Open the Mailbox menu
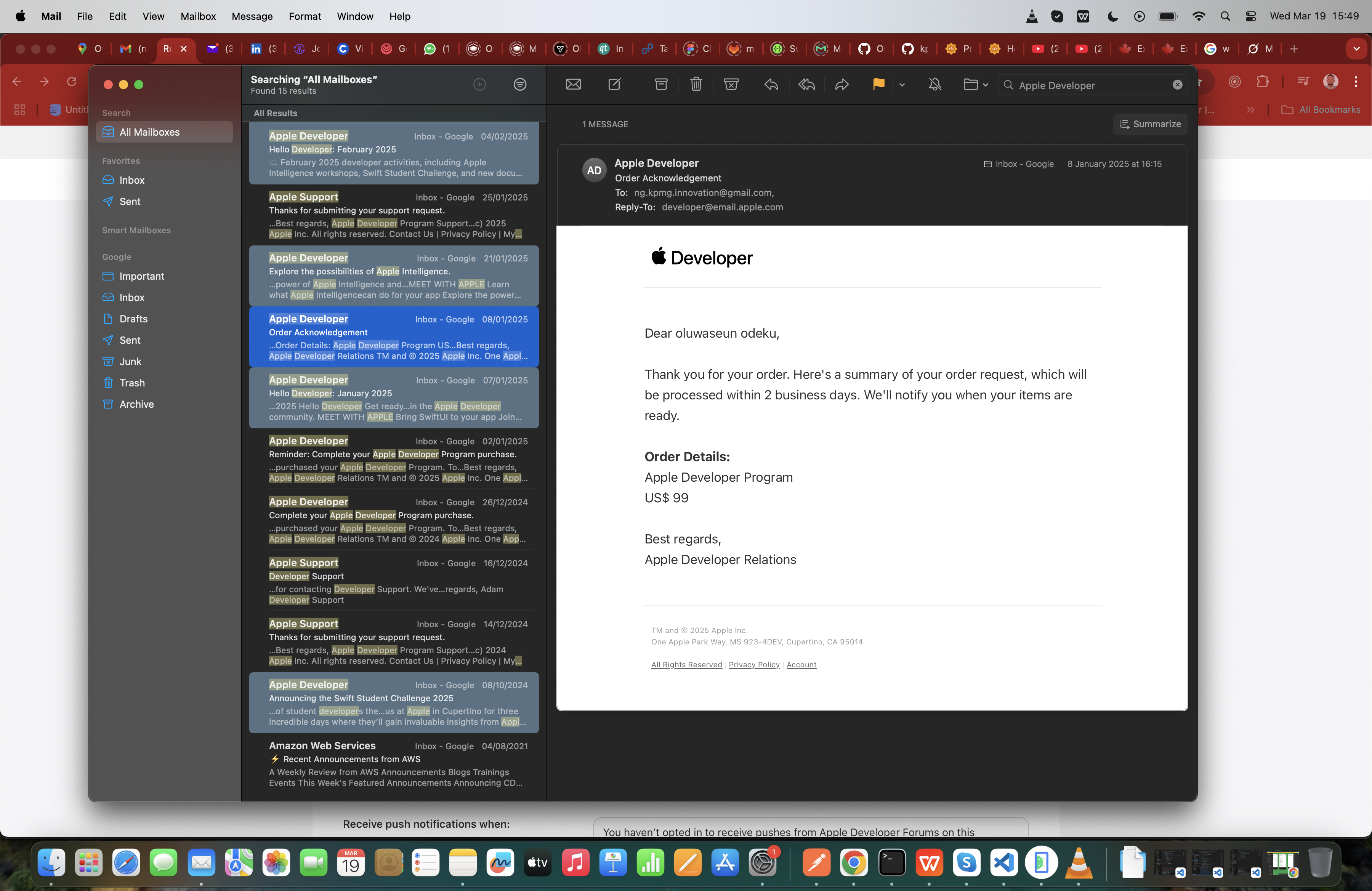Viewport: 1372px width, 891px height. coord(198,16)
